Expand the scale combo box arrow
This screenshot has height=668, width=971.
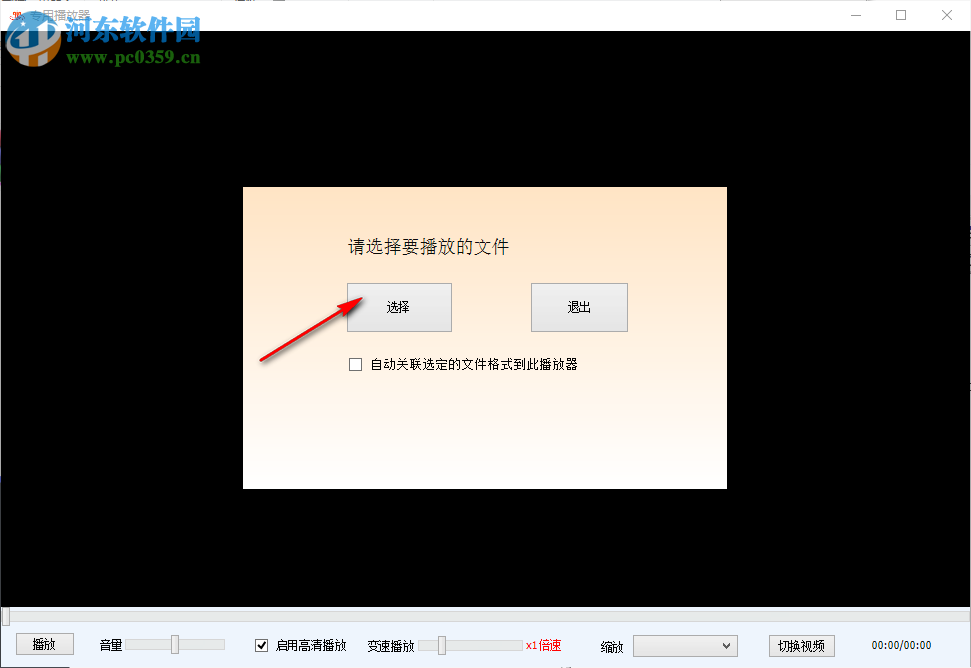727,645
